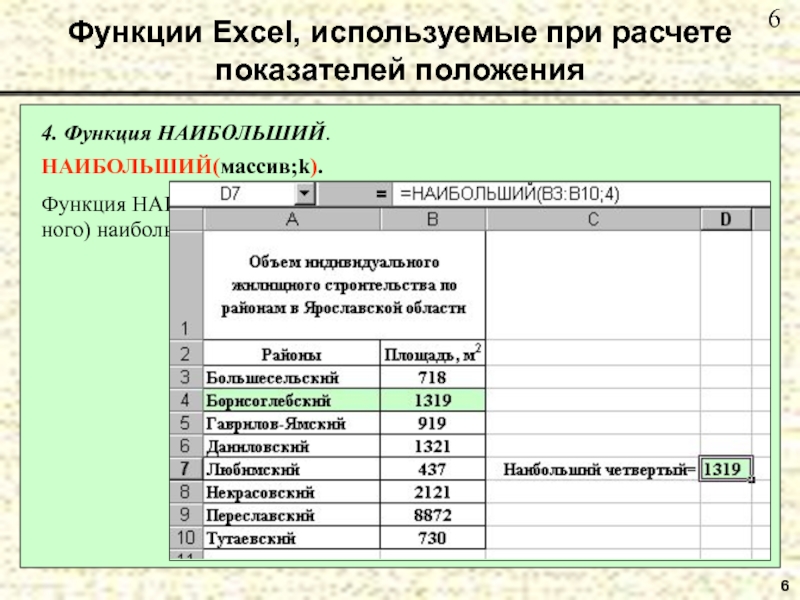This screenshot has height=600, width=800.
Task: Select cell 'Даниловский'
Action: [x=292, y=446]
